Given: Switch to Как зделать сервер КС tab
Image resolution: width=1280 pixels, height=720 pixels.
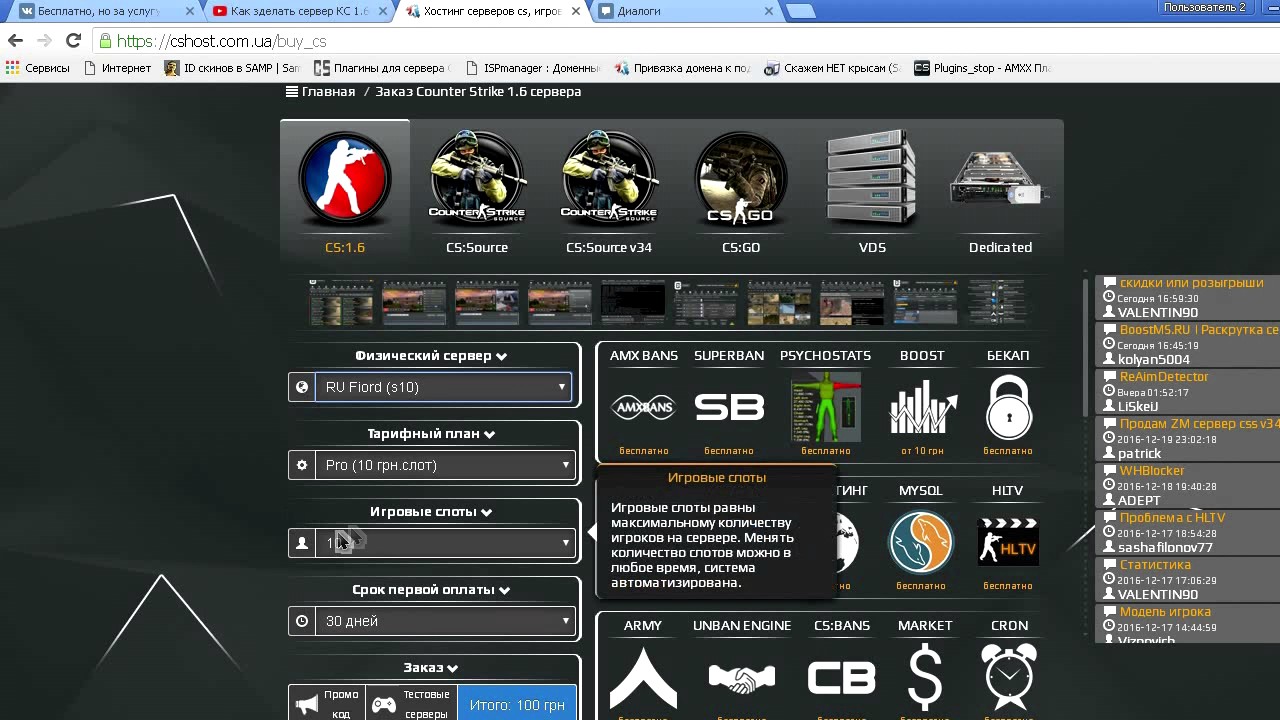Looking at the screenshot, I should [x=298, y=11].
